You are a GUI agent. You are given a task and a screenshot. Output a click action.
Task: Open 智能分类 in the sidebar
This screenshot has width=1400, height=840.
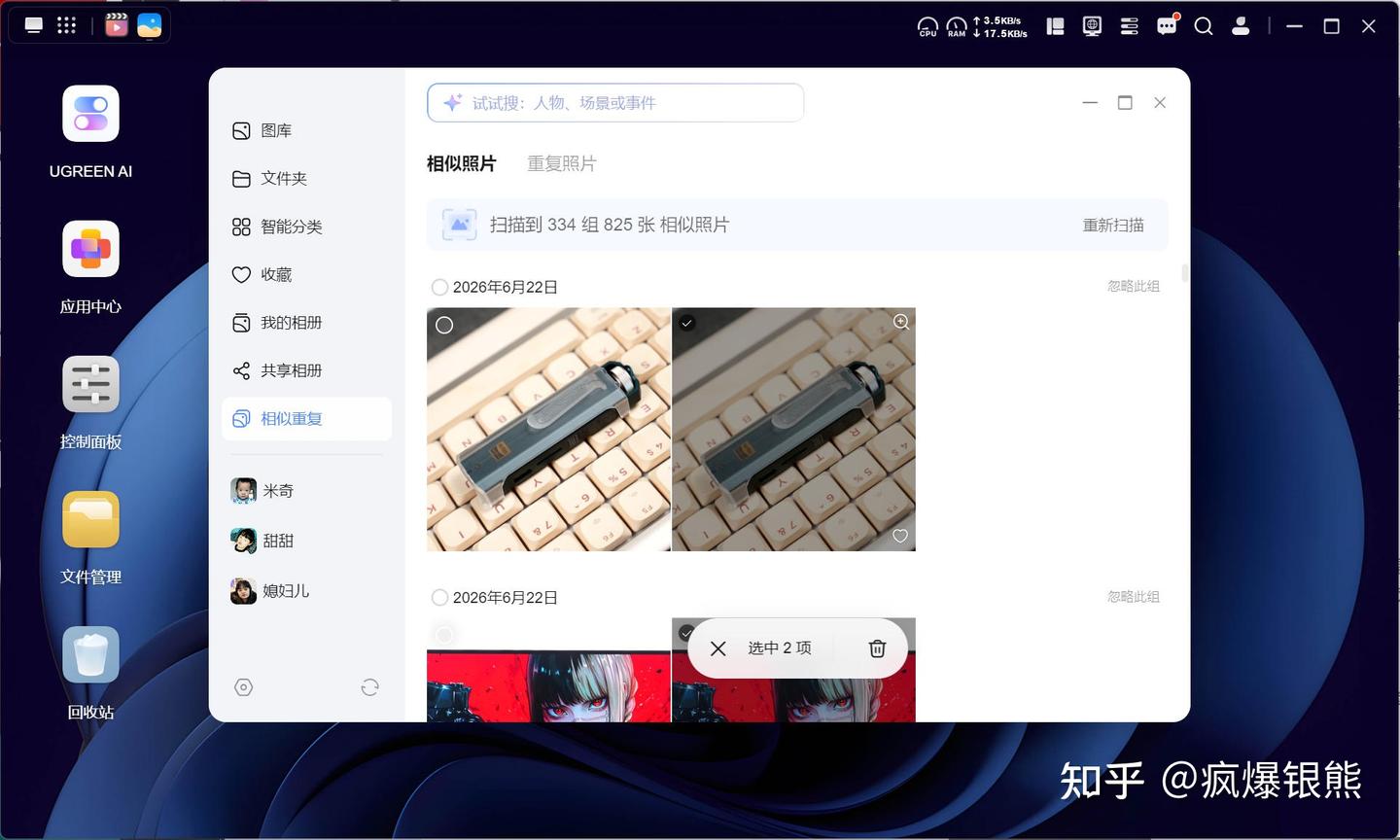tap(306, 227)
